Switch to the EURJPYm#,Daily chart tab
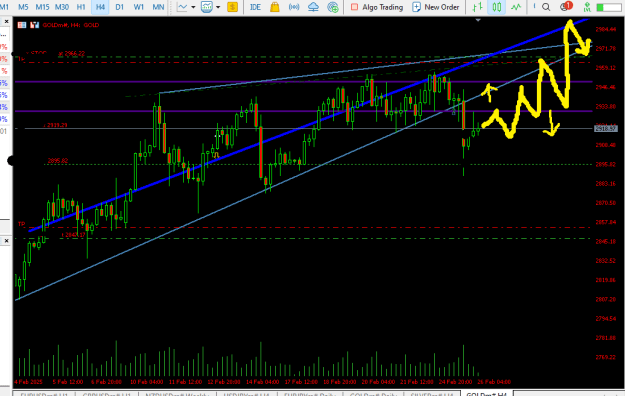 pyautogui.click(x=310, y=394)
